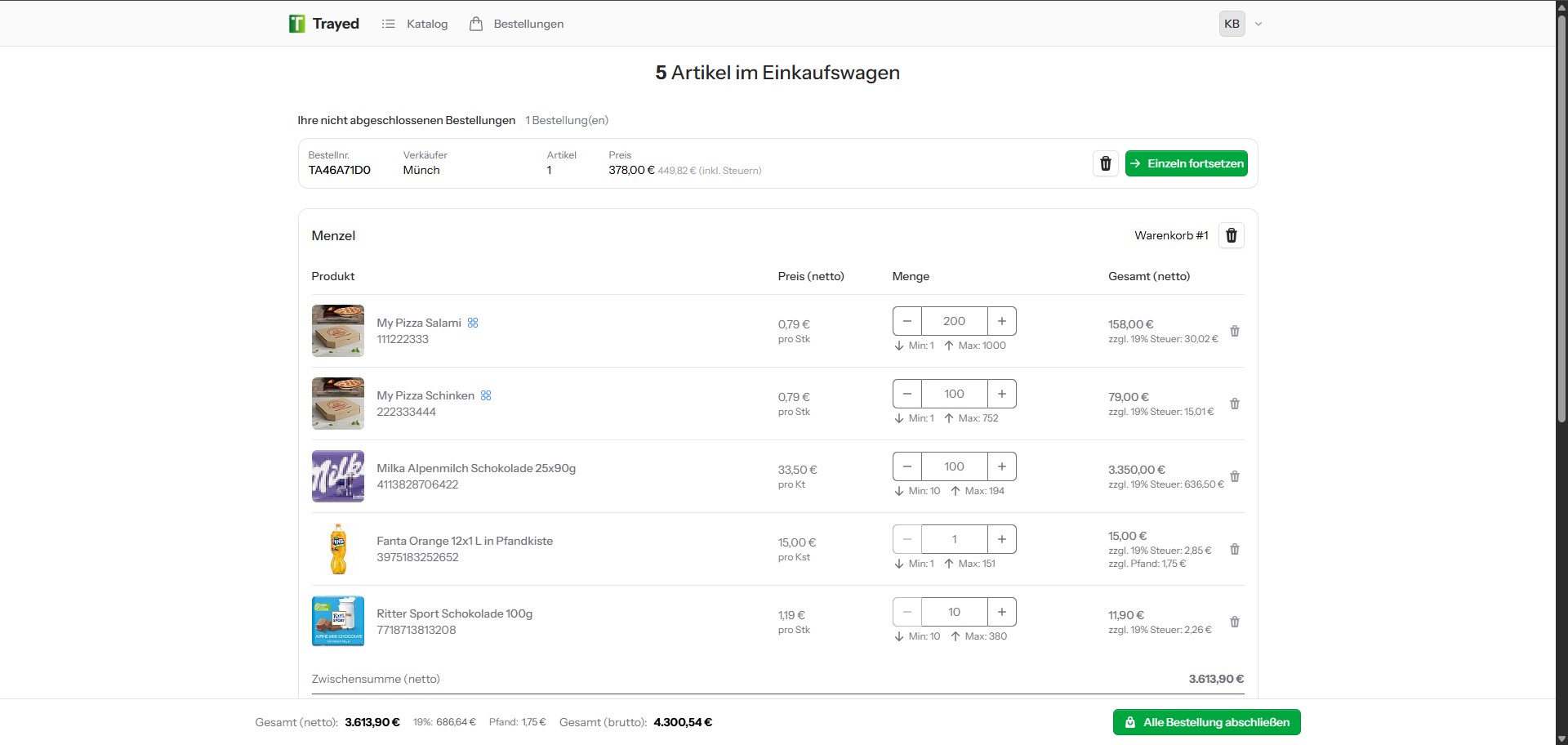Open the KB user account dropdown
Screen dimensions: 1568x745
point(1241,24)
